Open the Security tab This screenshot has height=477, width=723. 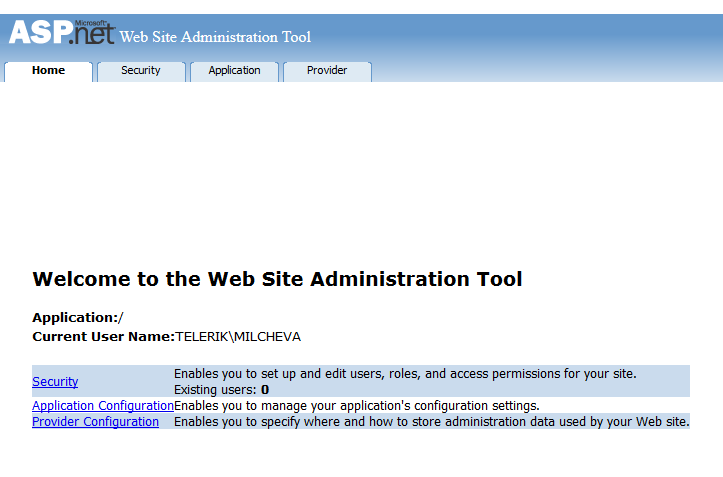click(x=141, y=71)
